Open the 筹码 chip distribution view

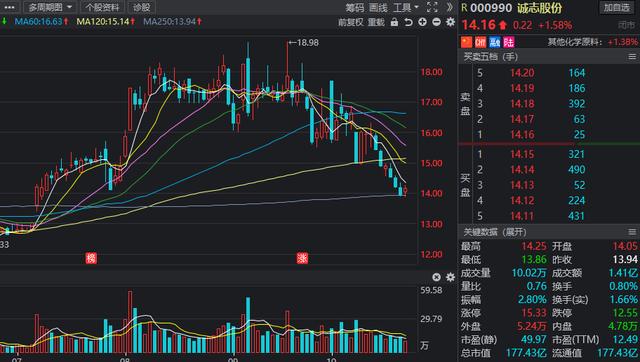point(354,7)
